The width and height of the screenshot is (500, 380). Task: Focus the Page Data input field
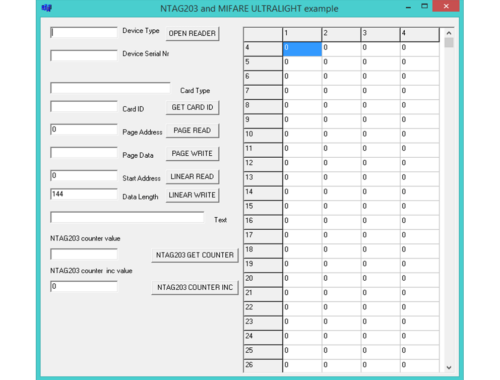(x=84, y=153)
